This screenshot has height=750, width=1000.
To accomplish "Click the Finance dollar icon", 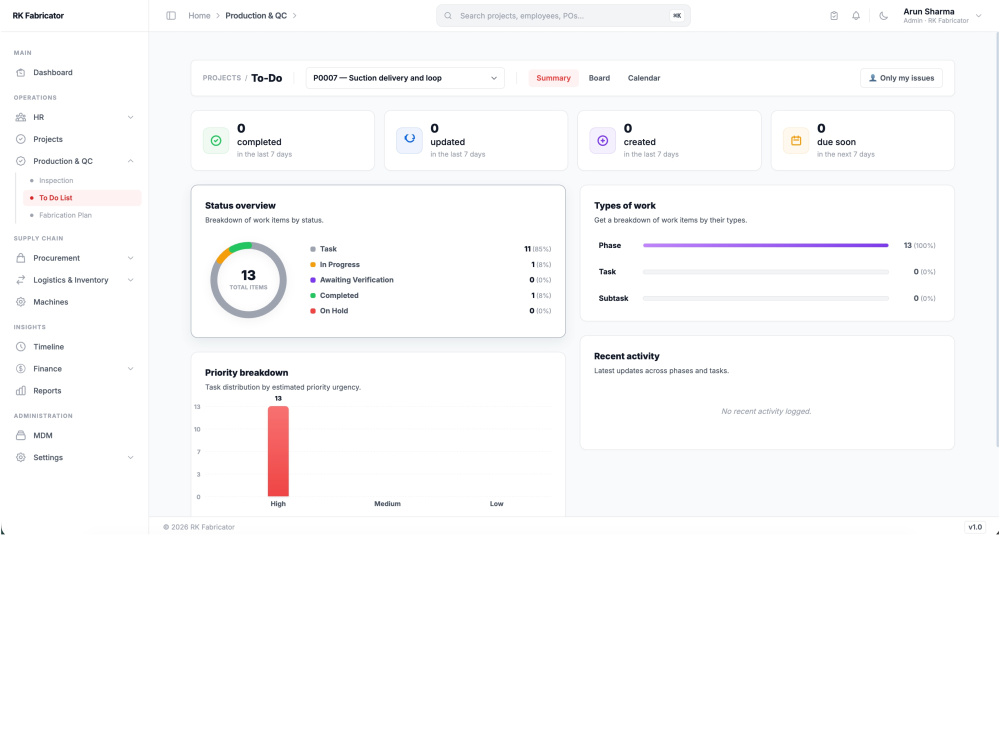I will point(20,369).
